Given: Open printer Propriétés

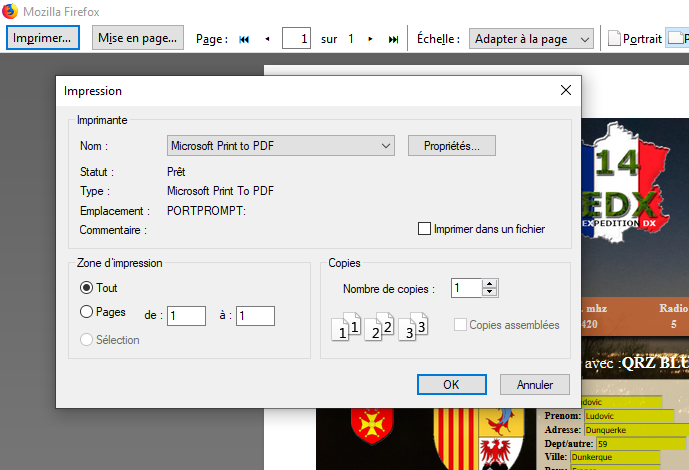Looking at the screenshot, I should (452, 146).
